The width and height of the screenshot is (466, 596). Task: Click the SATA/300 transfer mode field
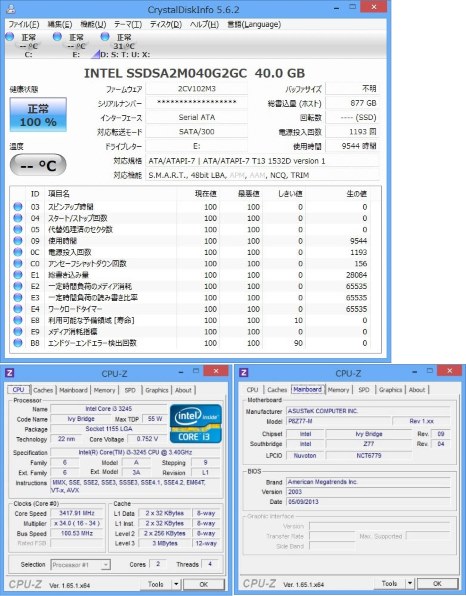[x=197, y=132]
